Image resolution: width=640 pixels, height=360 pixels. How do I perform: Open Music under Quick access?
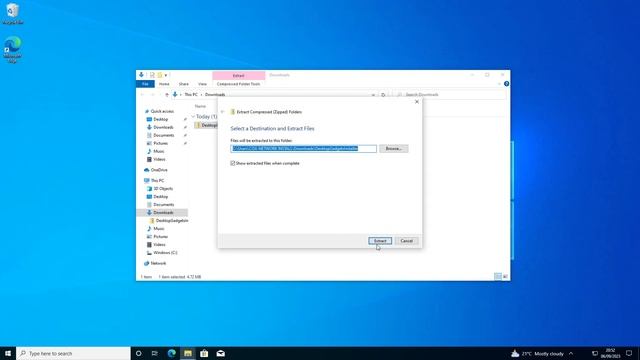click(x=158, y=151)
